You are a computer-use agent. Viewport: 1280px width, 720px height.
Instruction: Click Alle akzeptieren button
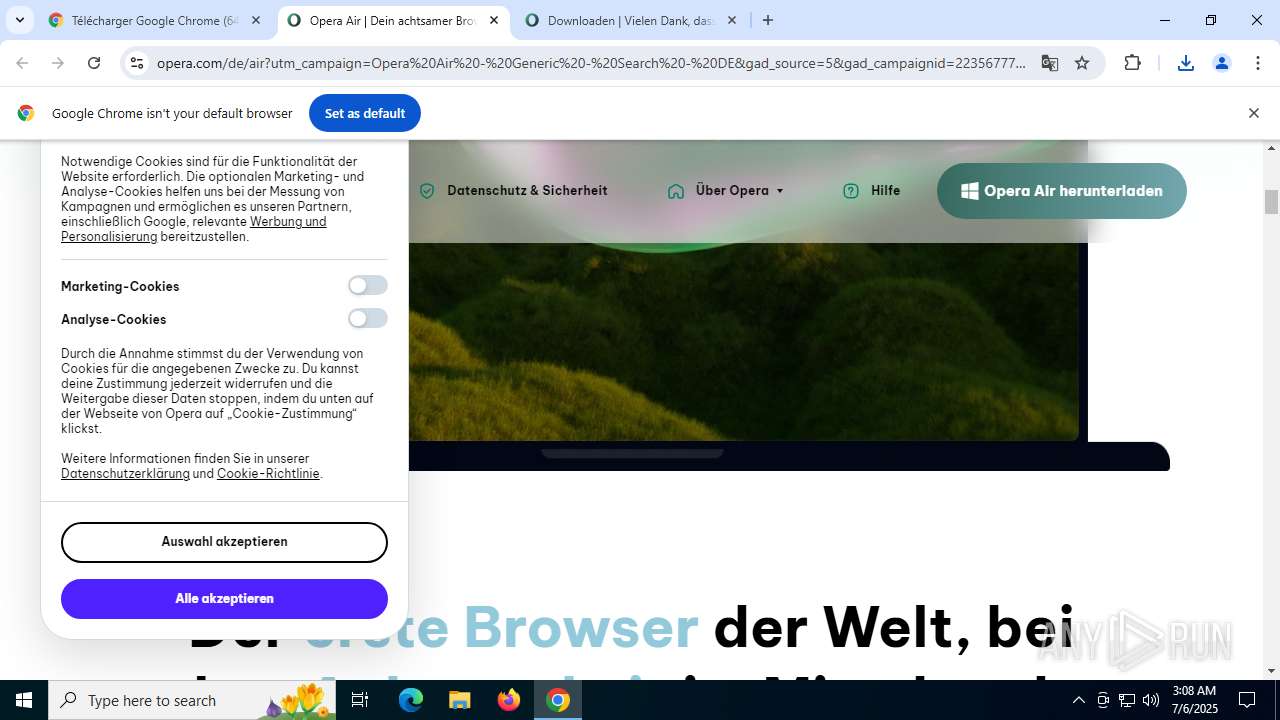(224, 599)
